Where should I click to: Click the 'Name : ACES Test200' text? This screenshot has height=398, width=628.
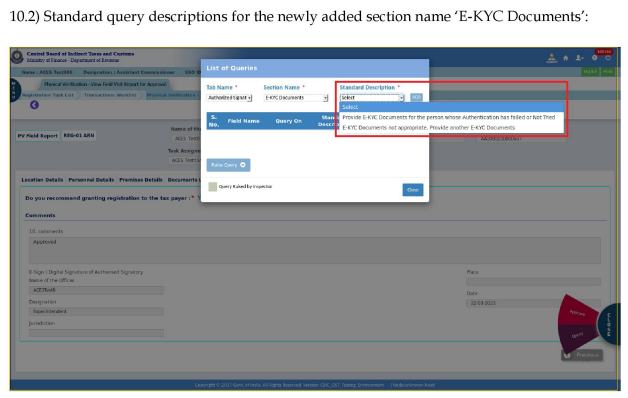[x=47, y=72]
